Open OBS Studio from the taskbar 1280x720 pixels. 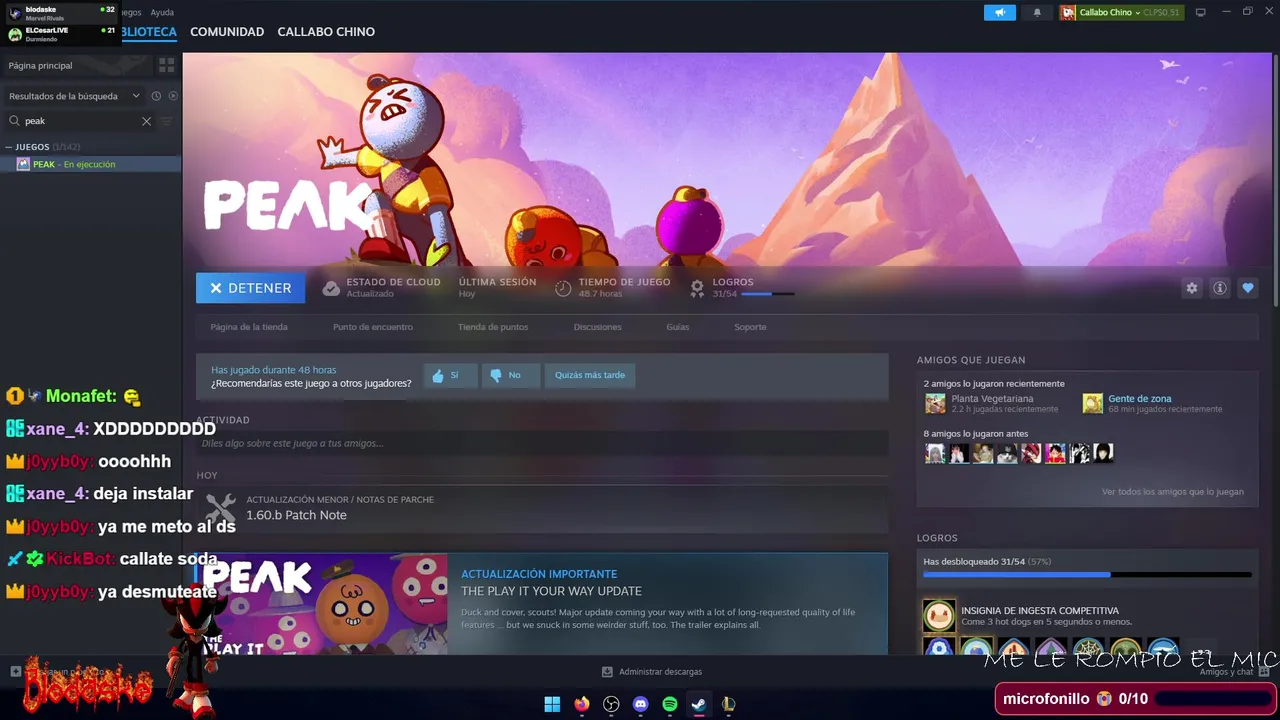click(x=611, y=704)
